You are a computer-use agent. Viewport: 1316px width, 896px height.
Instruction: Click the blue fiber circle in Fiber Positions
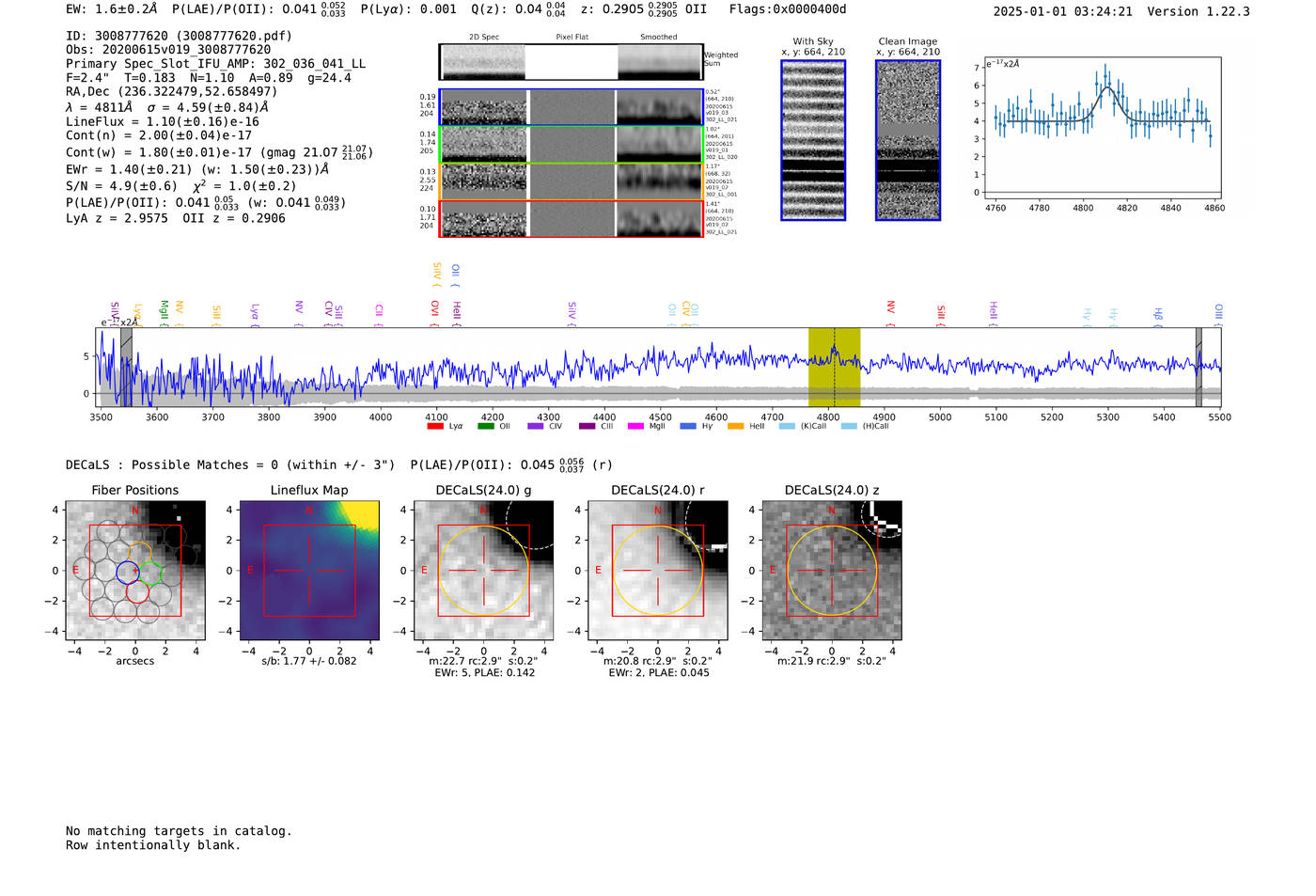(x=127, y=572)
